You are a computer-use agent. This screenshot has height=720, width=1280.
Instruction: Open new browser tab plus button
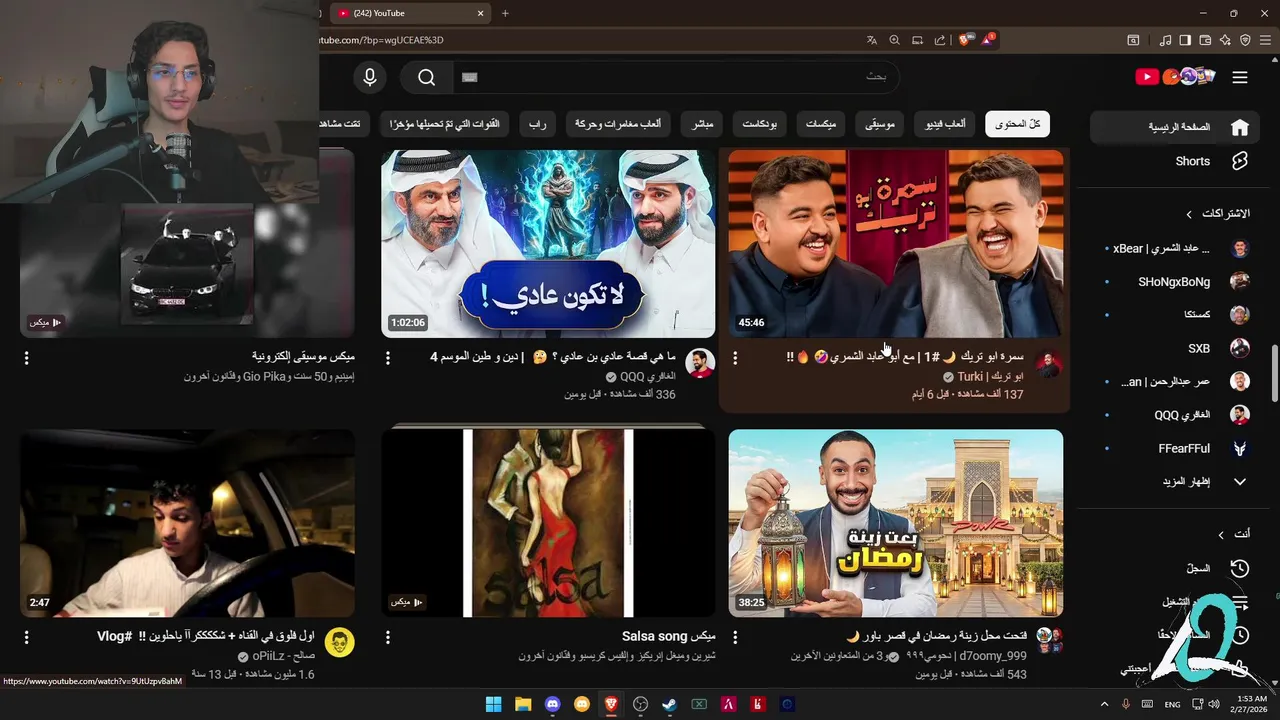[505, 13]
